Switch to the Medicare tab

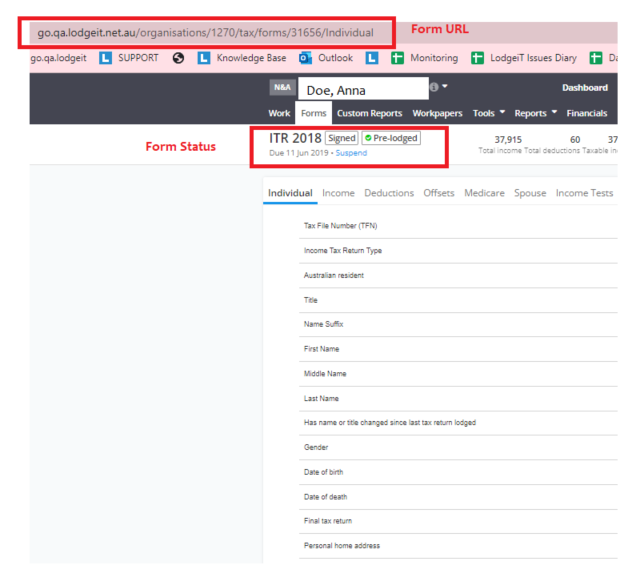[x=484, y=193]
